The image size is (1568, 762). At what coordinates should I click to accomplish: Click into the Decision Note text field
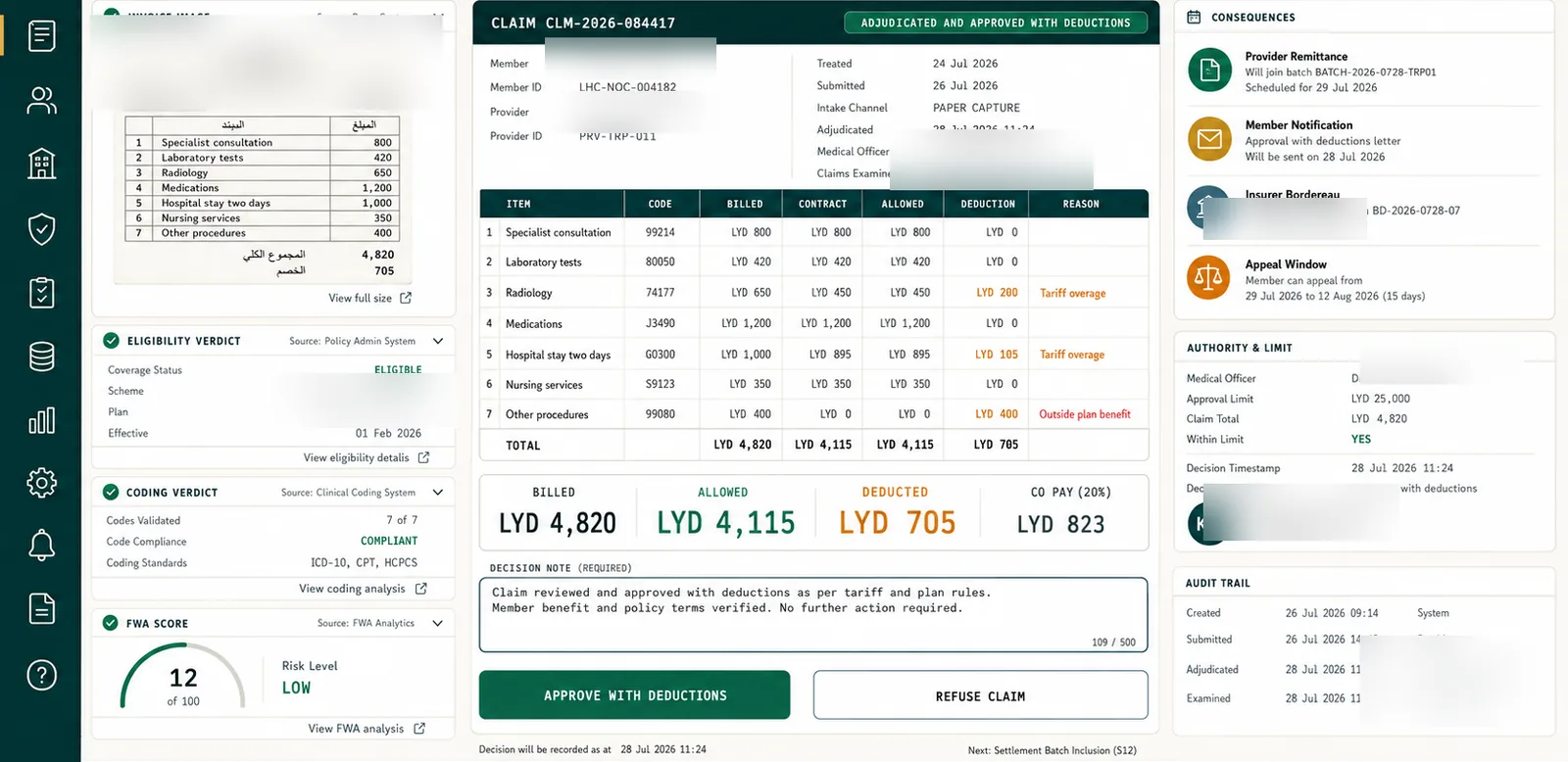[x=813, y=615]
